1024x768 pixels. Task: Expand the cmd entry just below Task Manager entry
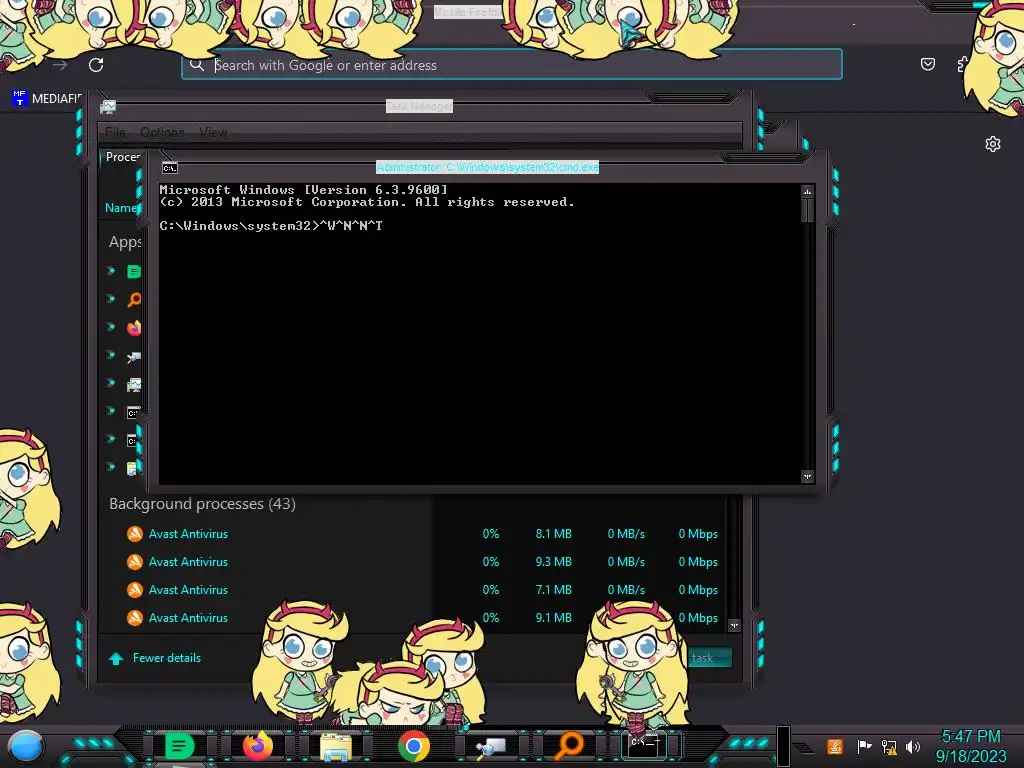(110, 411)
